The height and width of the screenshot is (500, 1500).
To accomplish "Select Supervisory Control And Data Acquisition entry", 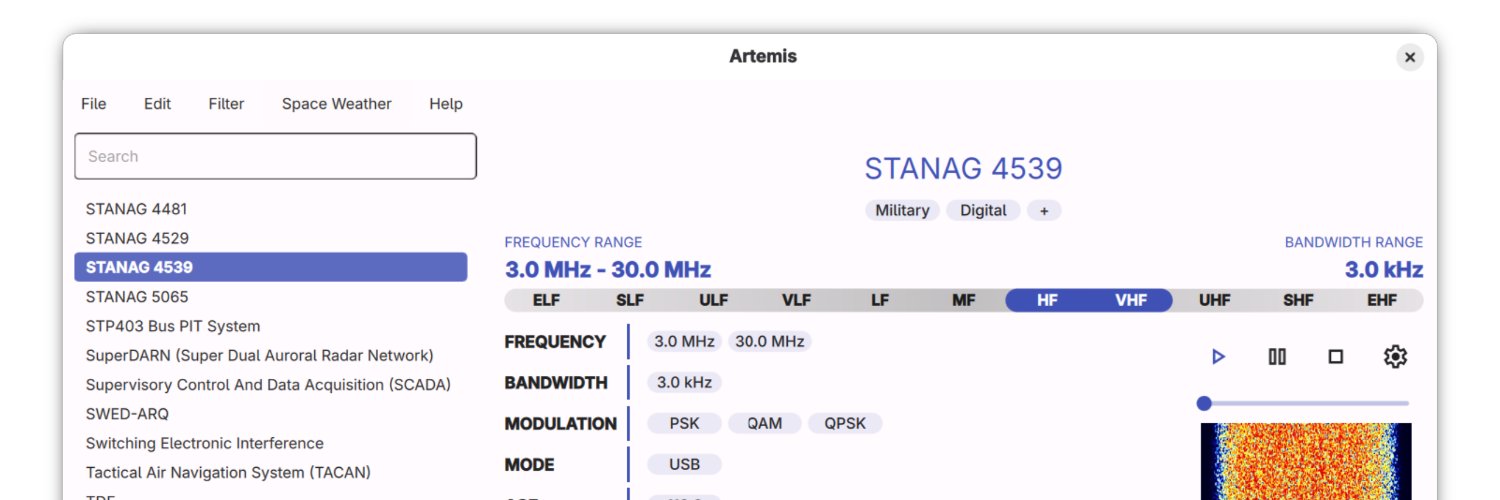I will [x=271, y=384].
